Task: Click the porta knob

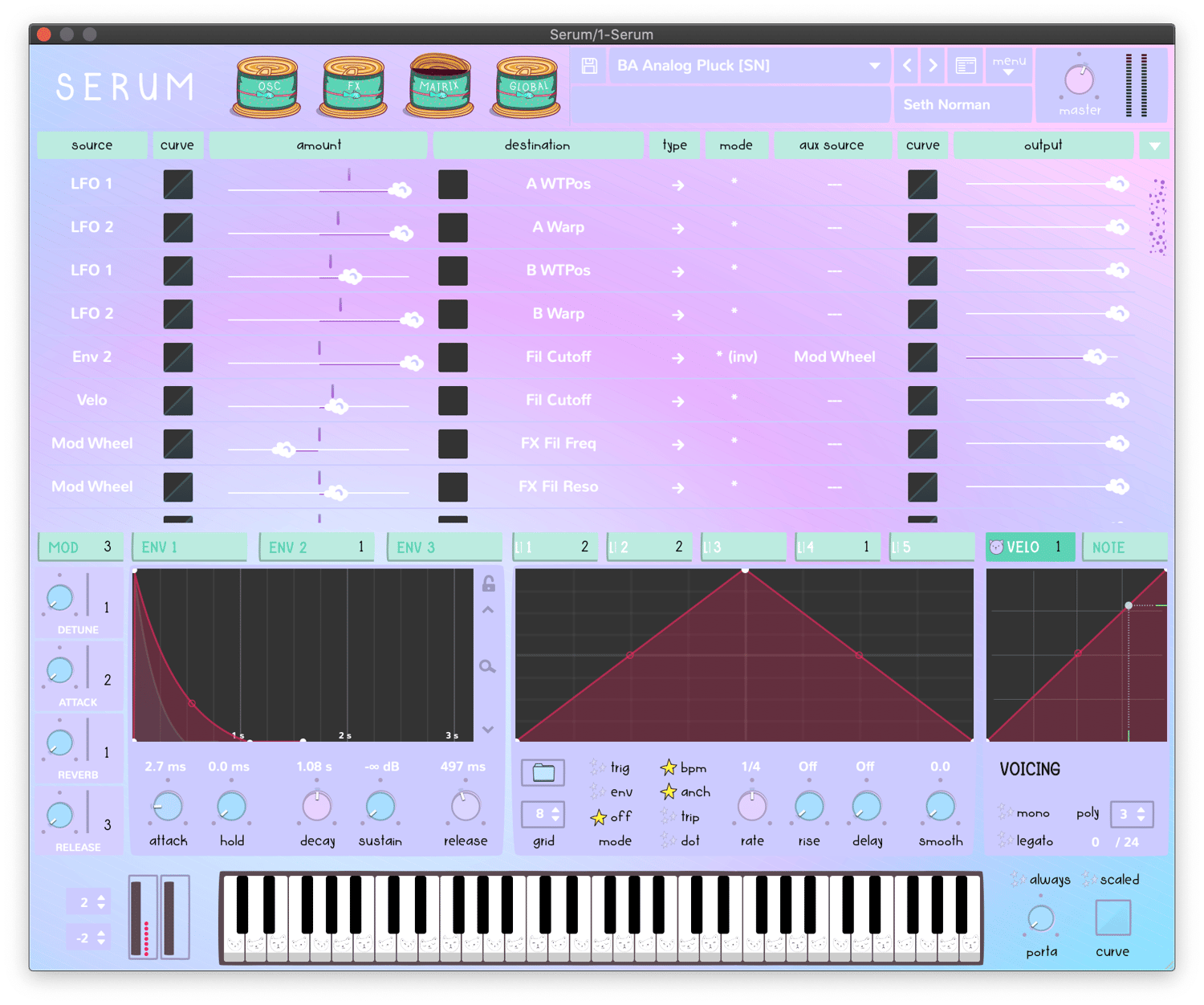Action: pyautogui.click(x=1041, y=918)
